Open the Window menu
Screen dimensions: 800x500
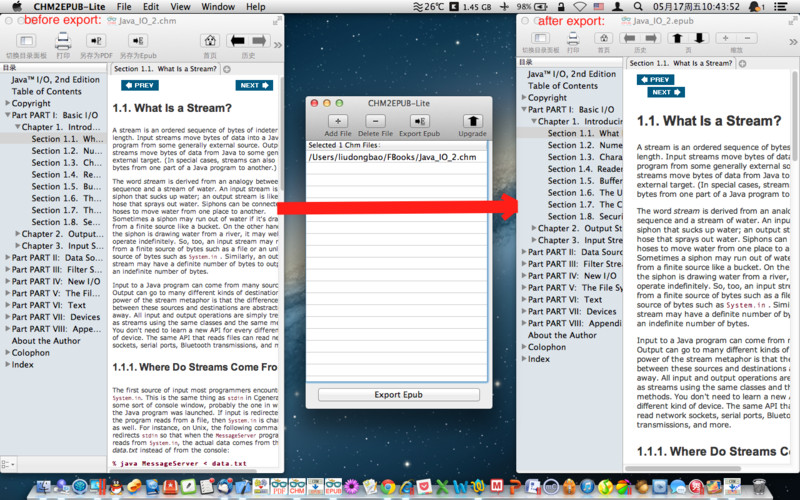[218, 7]
